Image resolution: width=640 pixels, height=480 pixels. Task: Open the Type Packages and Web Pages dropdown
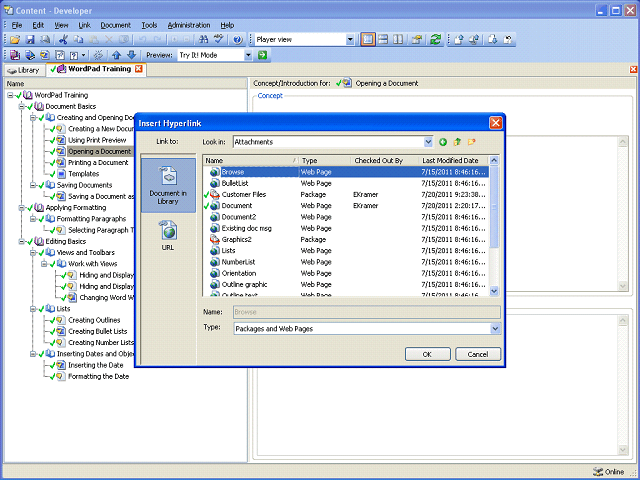pyautogui.click(x=495, y=329)
